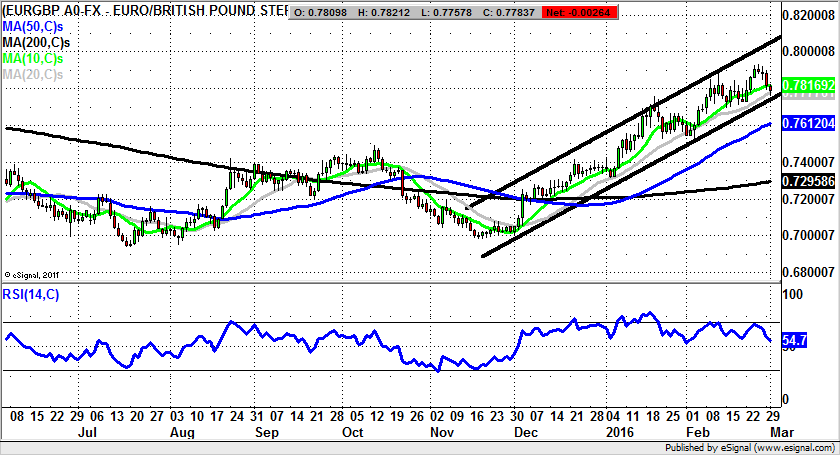Image resolution: width=840 pixels, height=455 pixels.
Task: Select the MA(50,C) indicator label
Action: point(33,27)
